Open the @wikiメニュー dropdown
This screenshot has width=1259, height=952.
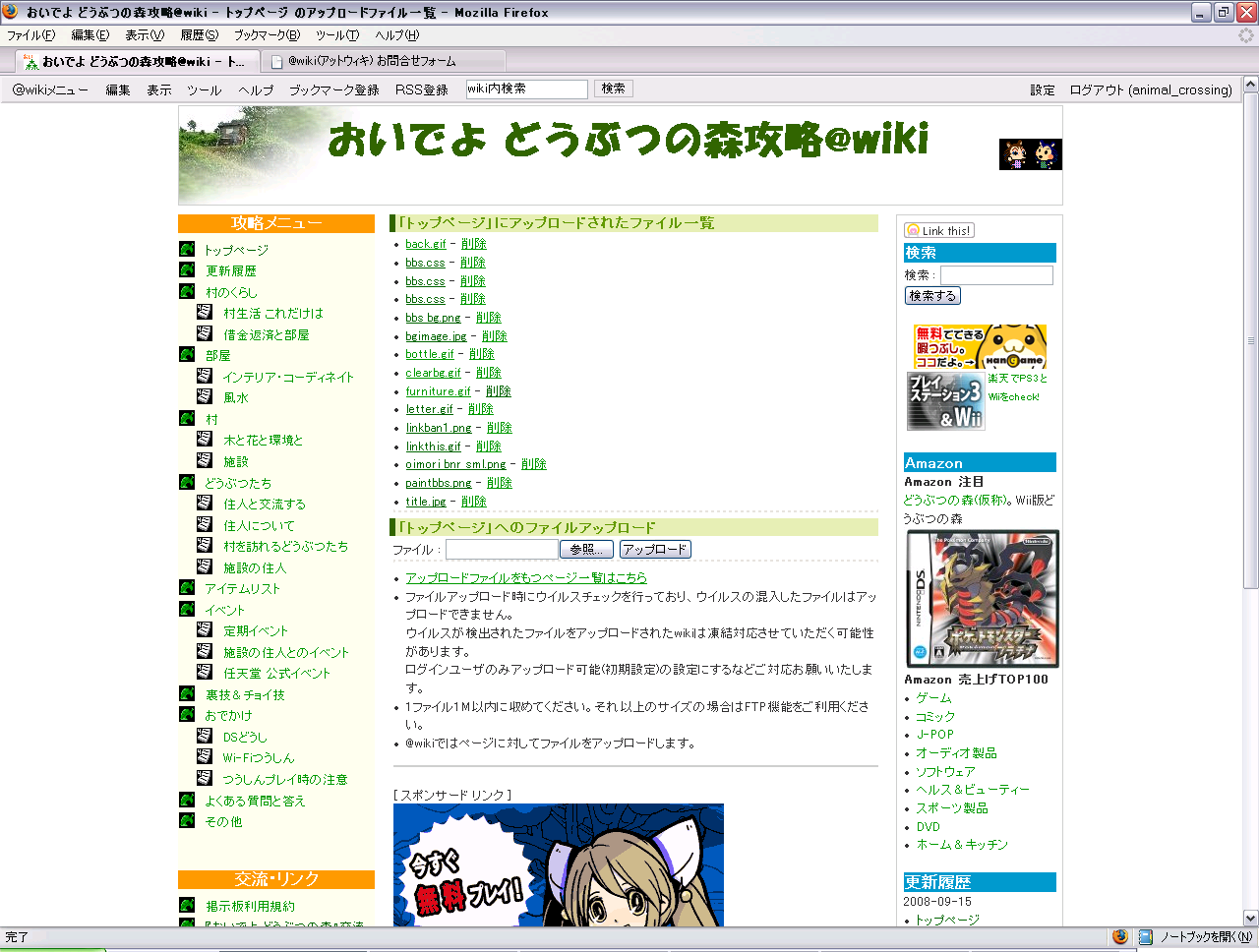click(x=50, y=89)
